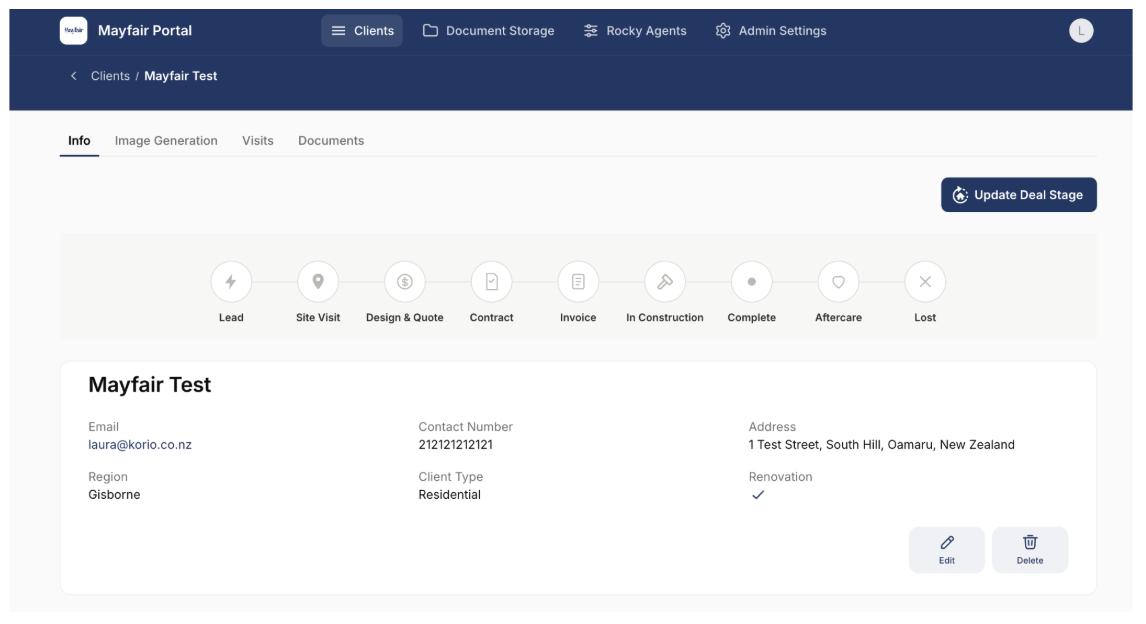The width and height of the screenshot is (1146, 624).
Task: Click the contact number 212121212121
Action: point(455,444)
